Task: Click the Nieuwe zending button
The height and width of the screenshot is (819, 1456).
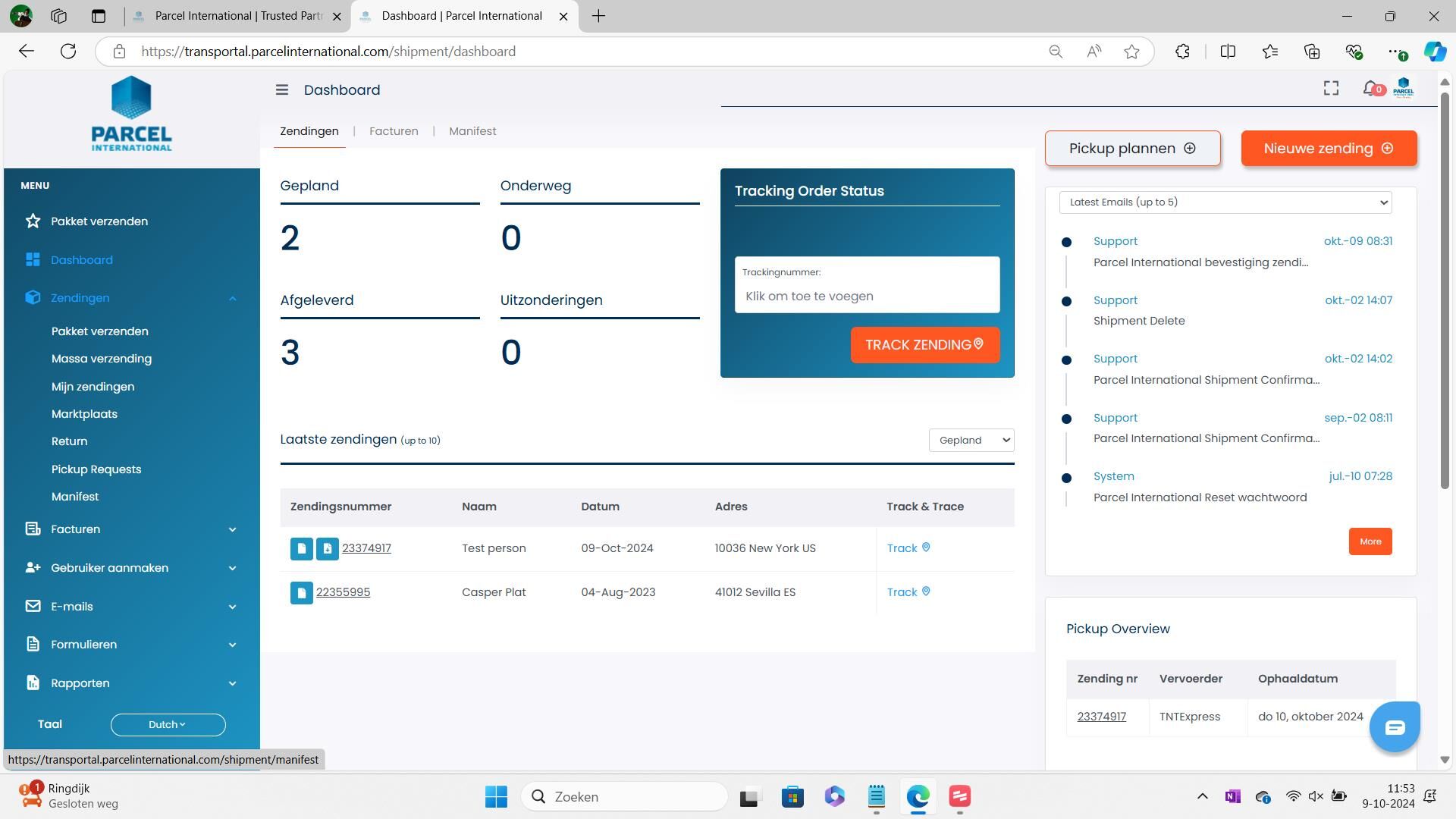Action: 1328,149
